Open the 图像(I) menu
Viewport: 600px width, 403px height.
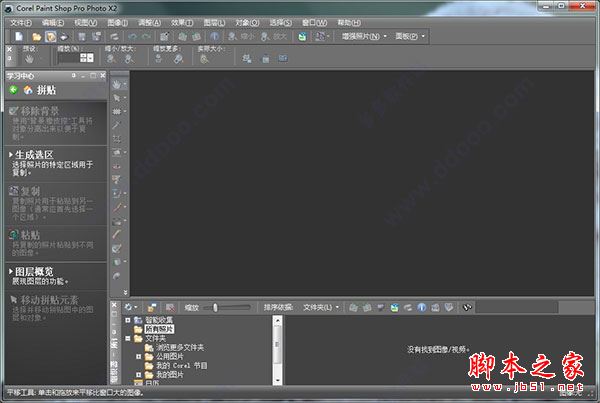pos(117,23)
